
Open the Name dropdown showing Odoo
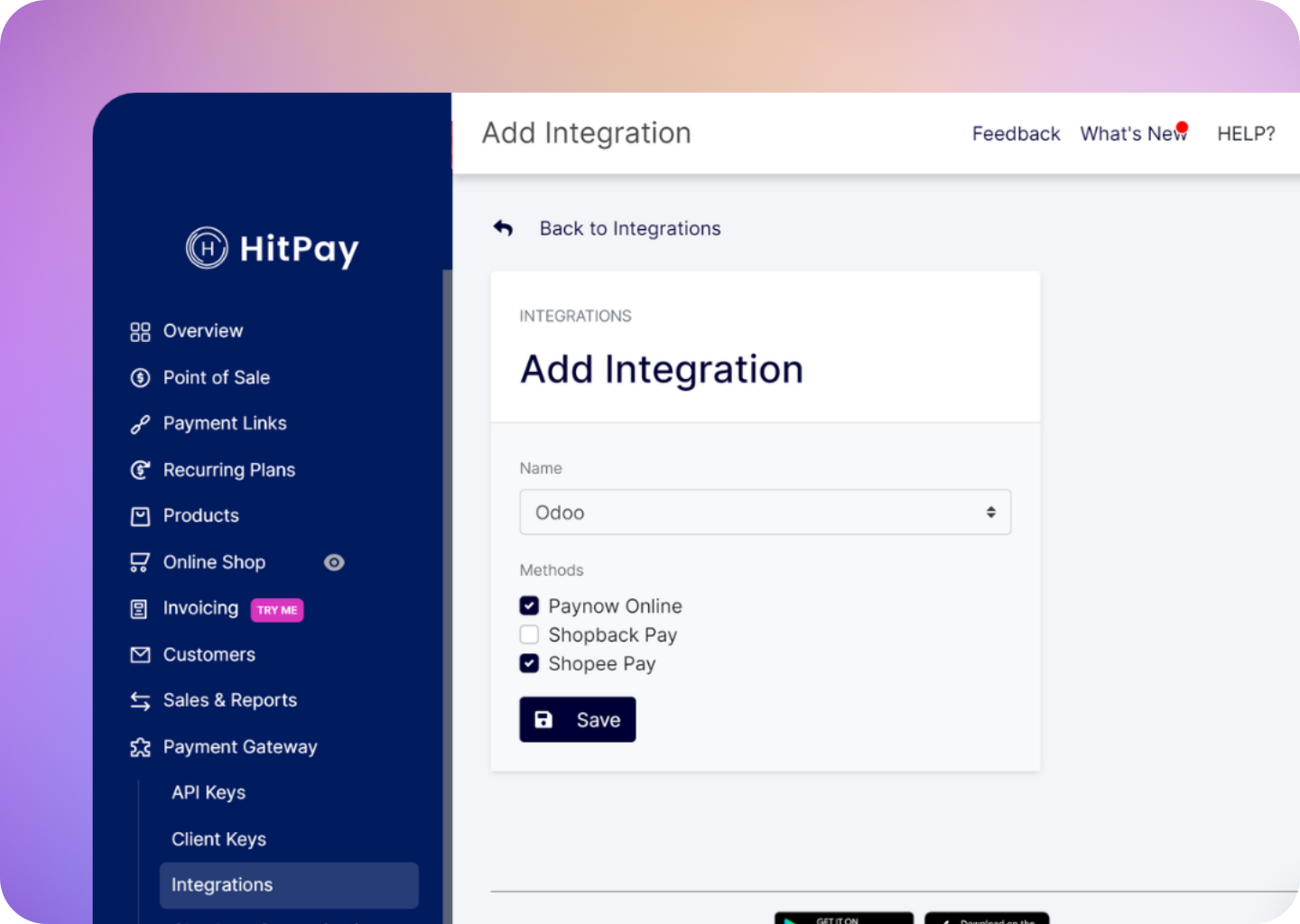pos(765,512)
